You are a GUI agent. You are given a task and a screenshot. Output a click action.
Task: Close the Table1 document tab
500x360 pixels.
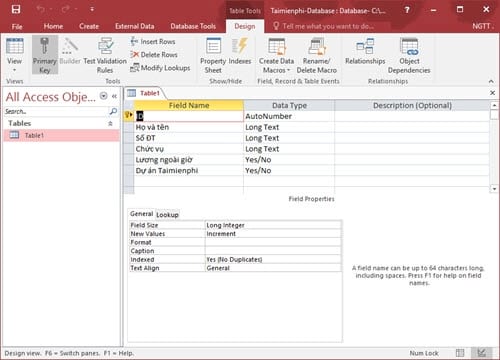[x=492, y=93]
